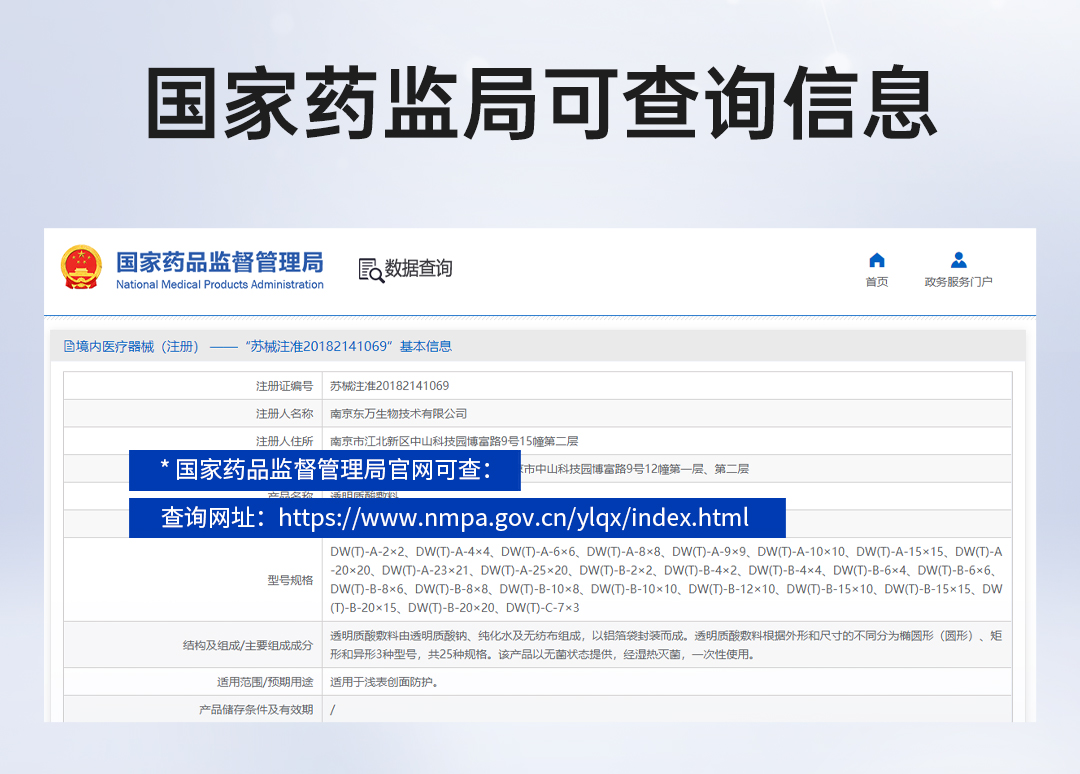1080x774 pixels.
Task: Open the 首页 home icon
Action: pyautogui.click(x=877, y=260)
